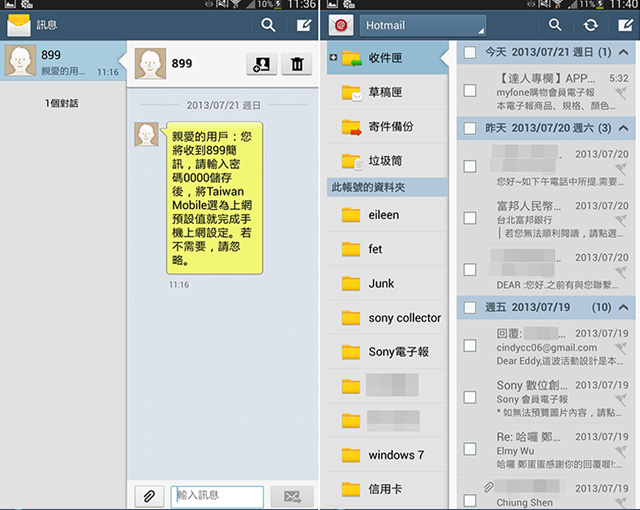
Task: Tap the Messages app envelope icon
Action: [x=19, y=25]
